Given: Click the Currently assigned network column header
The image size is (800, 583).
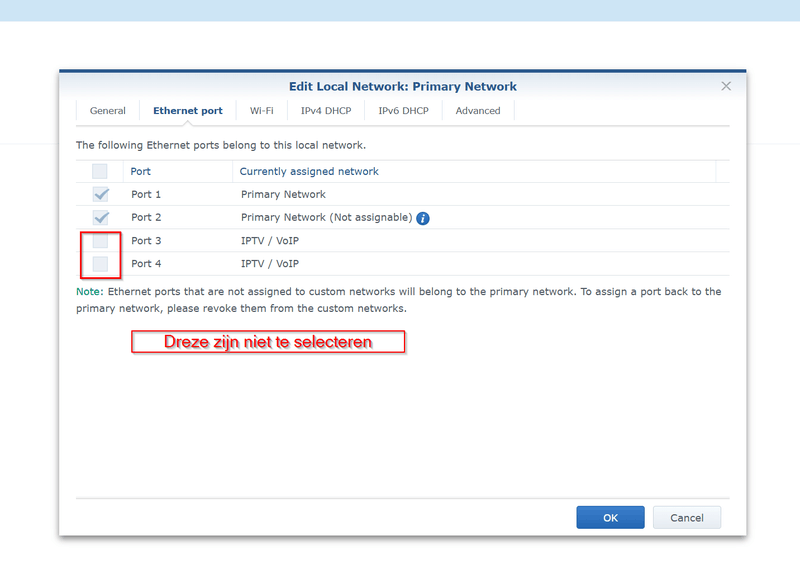Looking at the screenshot, I should coord(474,171).
